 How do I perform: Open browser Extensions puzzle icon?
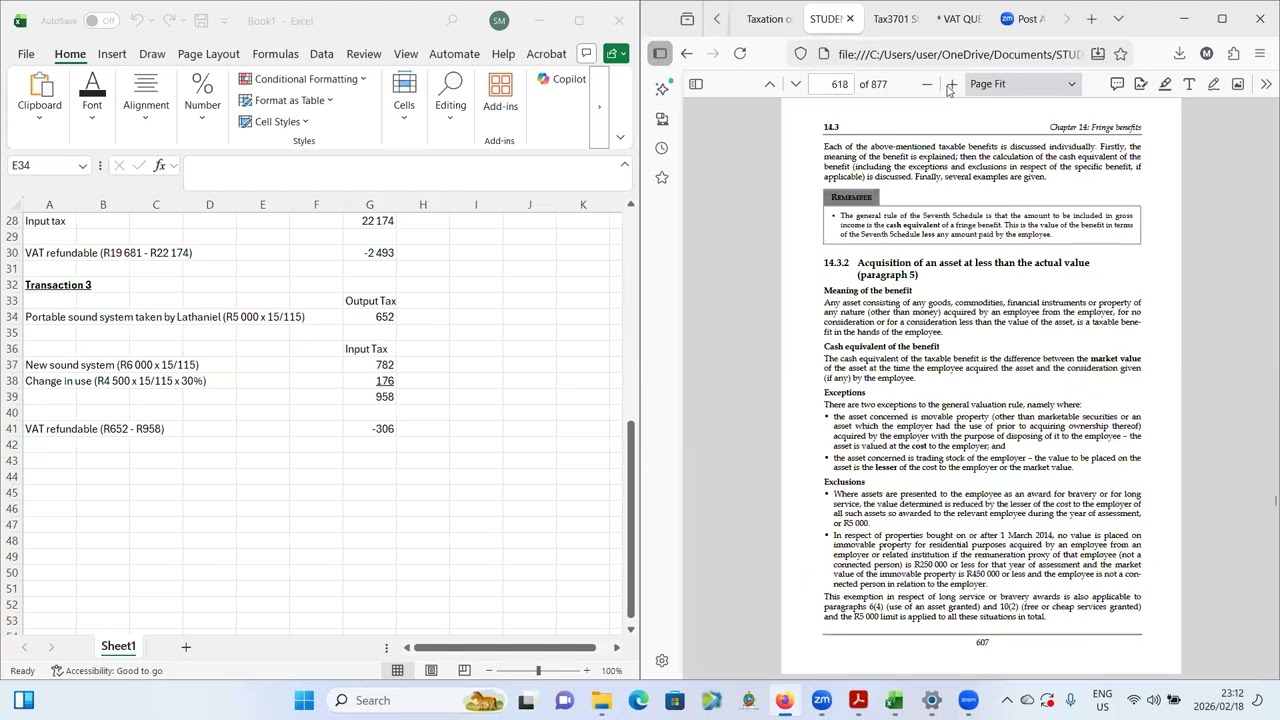[x=1233, y=54]
